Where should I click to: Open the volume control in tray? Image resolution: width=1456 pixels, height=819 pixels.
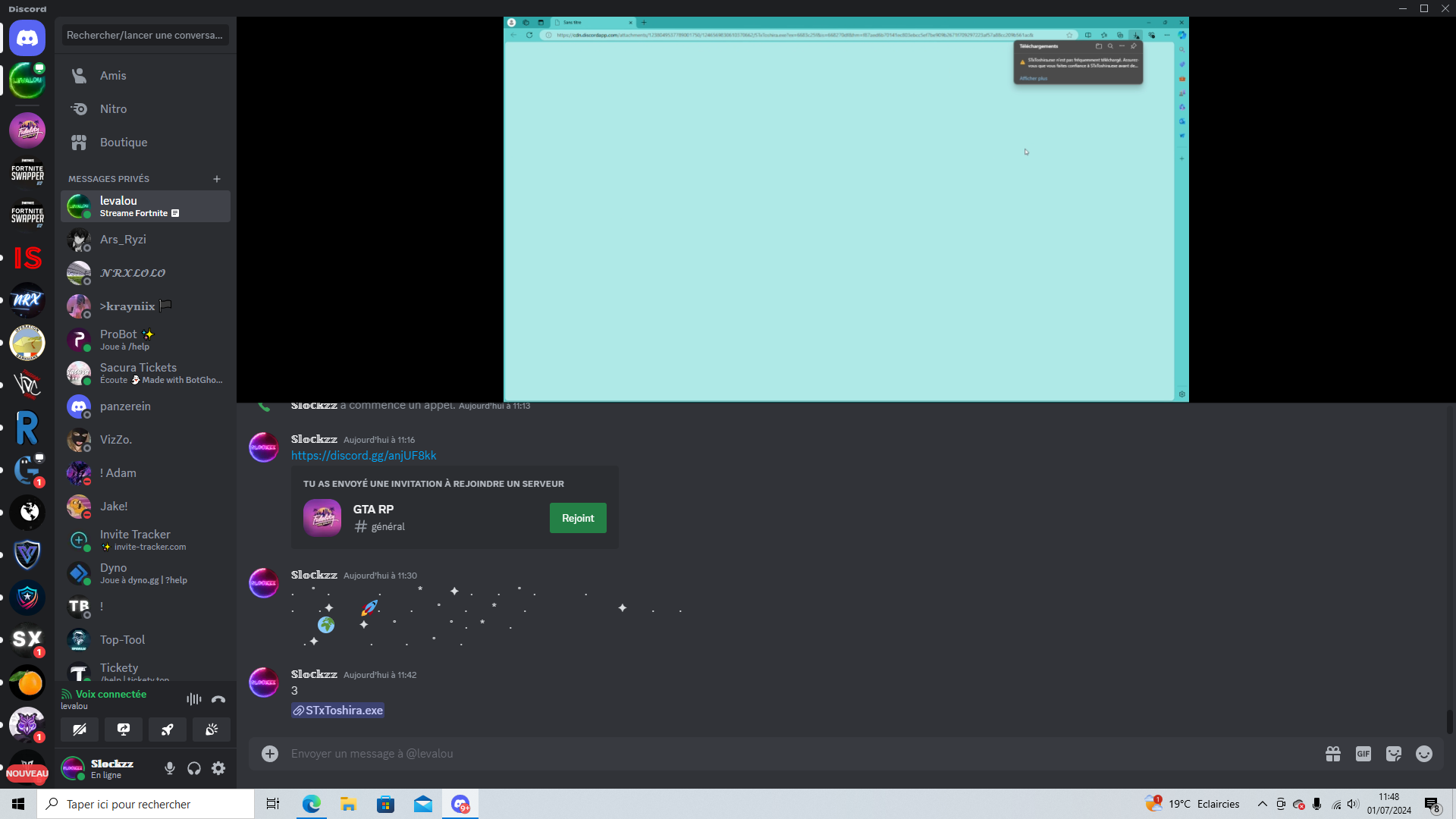[1354, 804]
